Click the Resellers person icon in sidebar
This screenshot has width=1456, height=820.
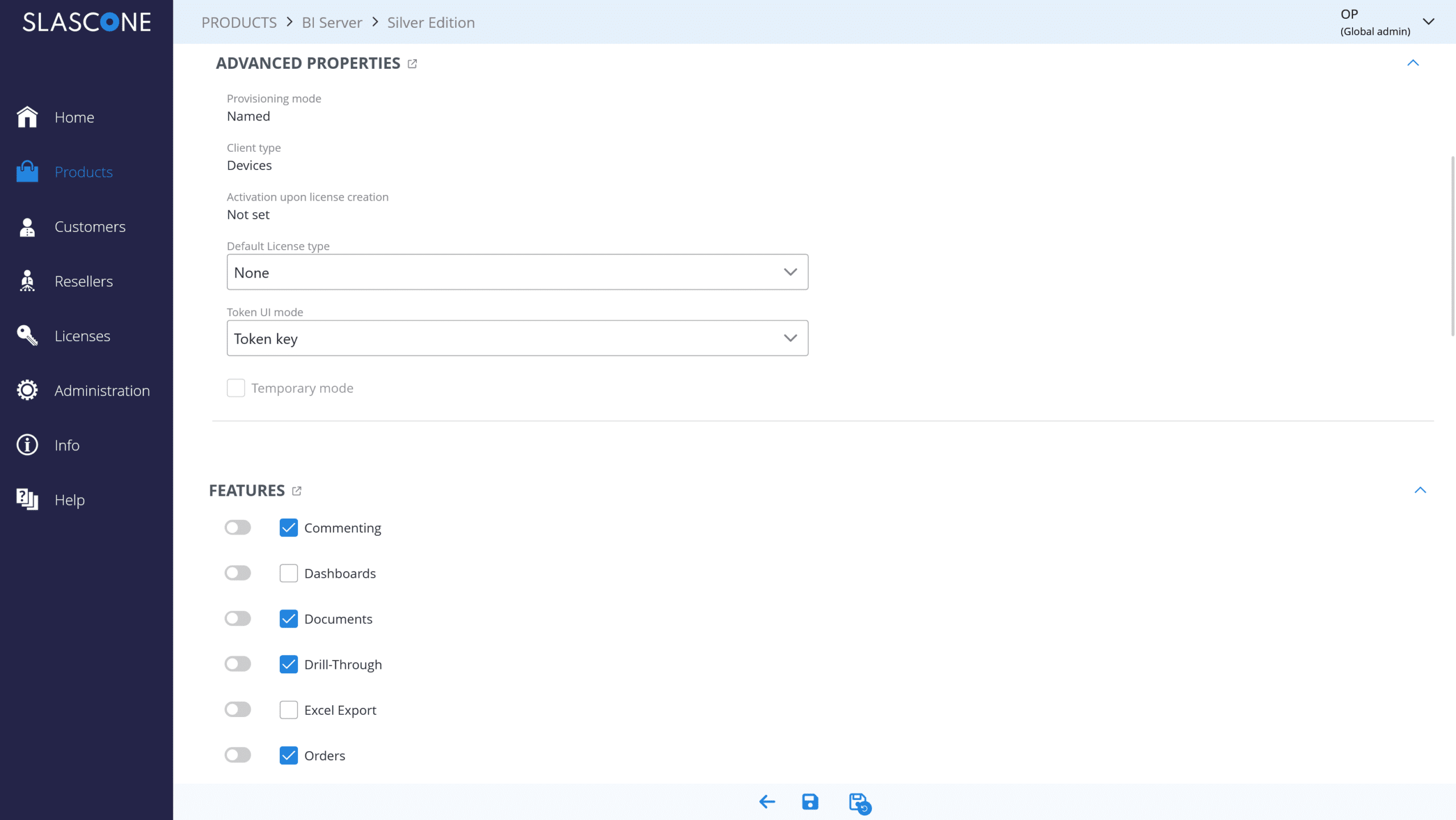click(27, 281)
